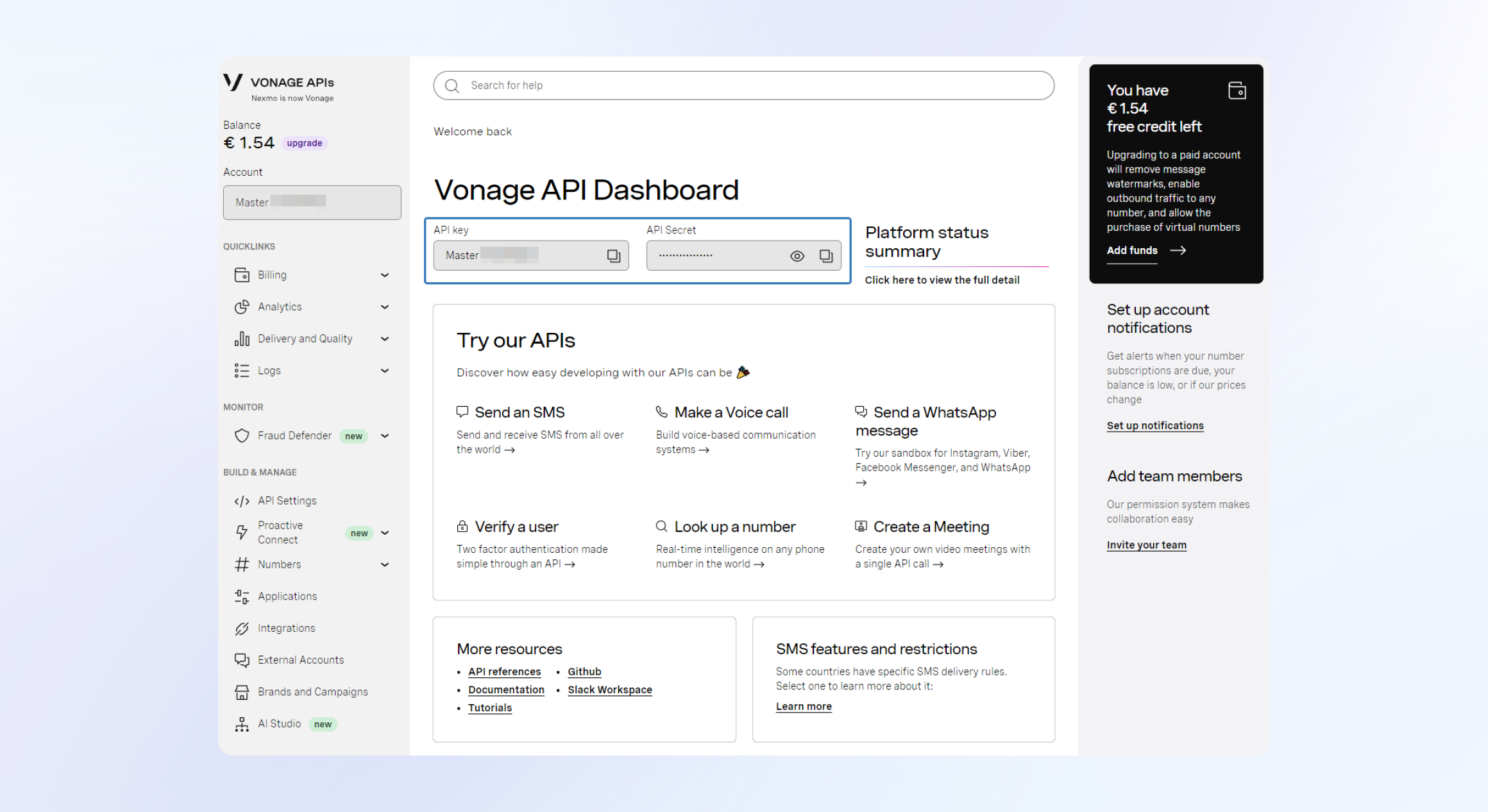
Task: Click the Search for help field
Action: [x=744, y=86]
